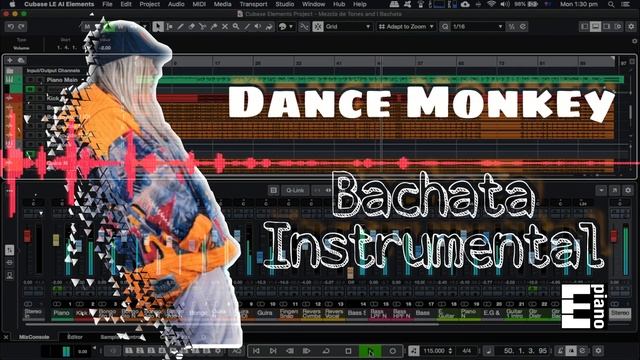640x360 pixels.
Task: Open the MixConsole setup gear
Action: [628, 190]
